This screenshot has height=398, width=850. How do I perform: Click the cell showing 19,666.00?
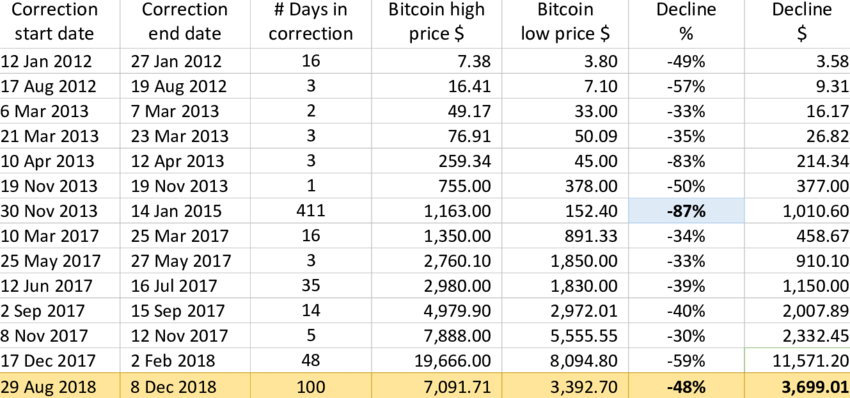coord(436,360)
